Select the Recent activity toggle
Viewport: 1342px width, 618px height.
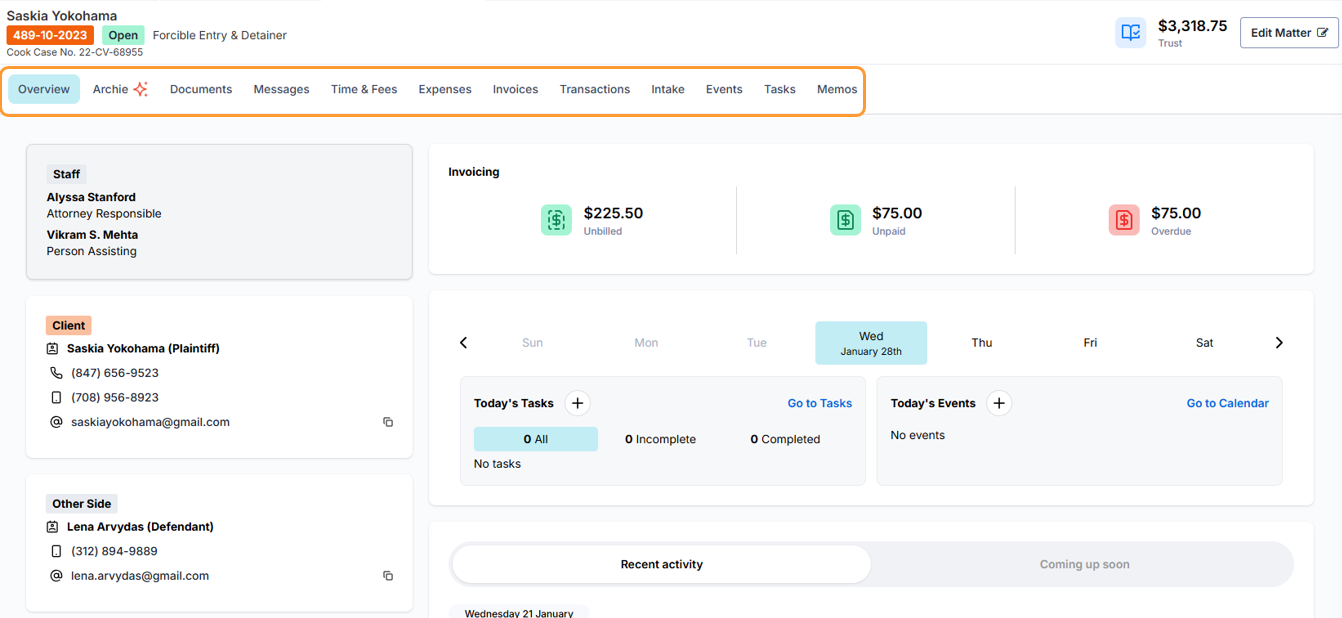point(661,564)
